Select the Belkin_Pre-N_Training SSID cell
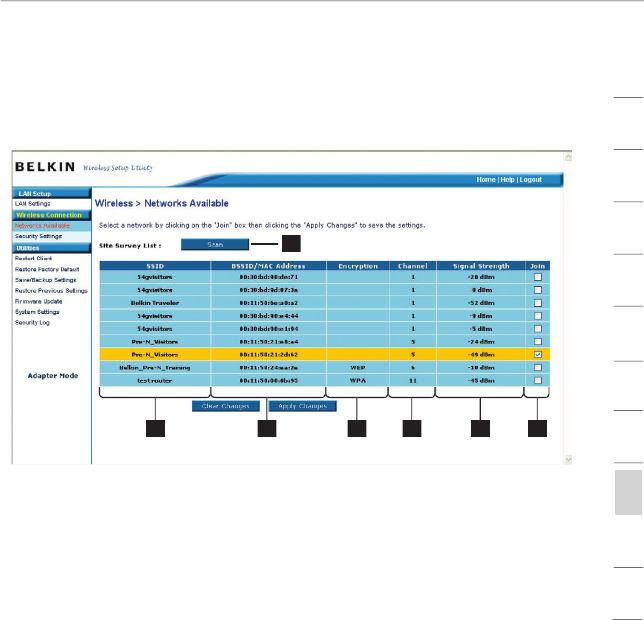 (155, 367)
